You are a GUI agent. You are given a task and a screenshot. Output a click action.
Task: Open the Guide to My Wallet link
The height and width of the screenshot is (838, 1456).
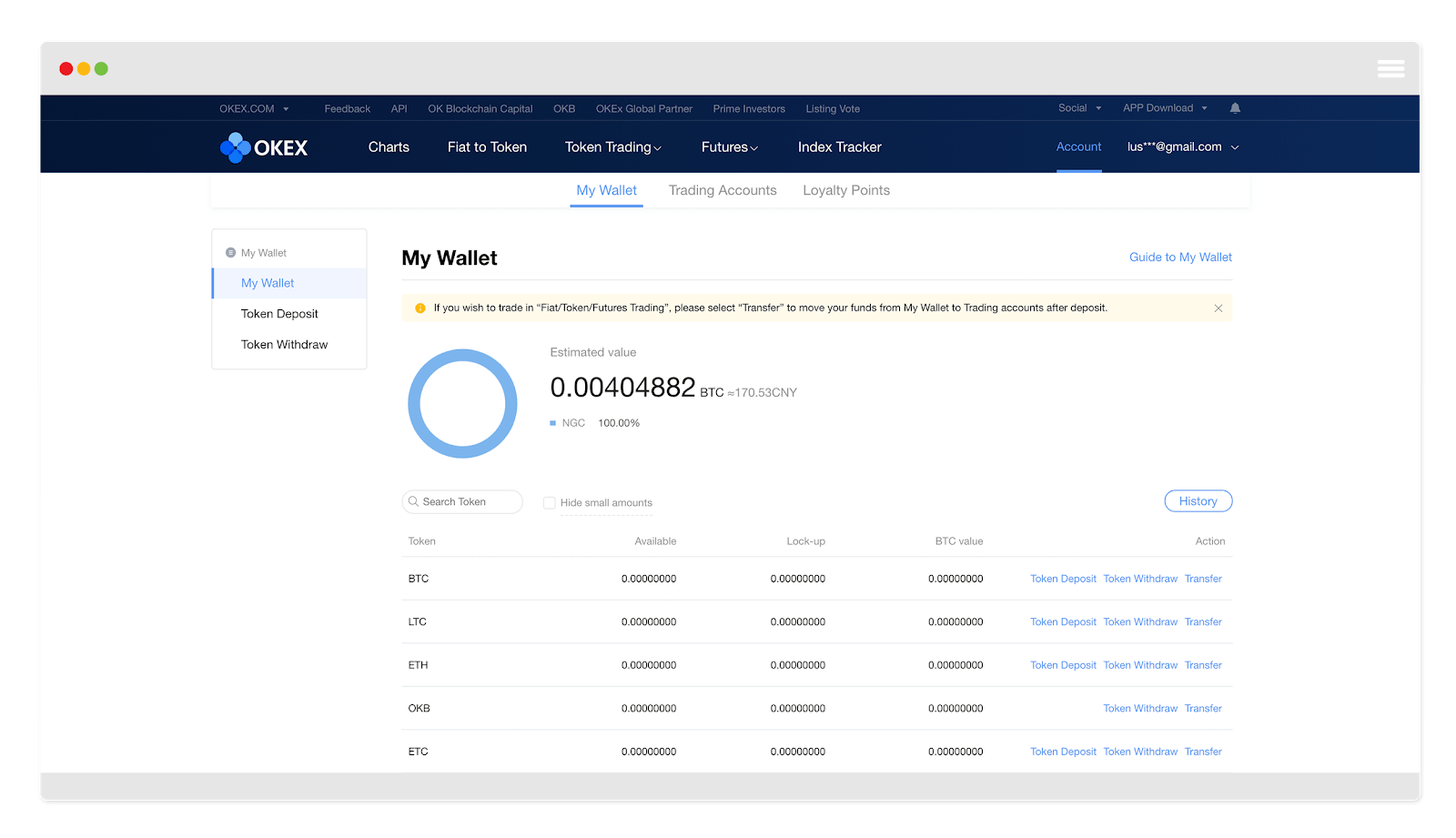tap(1180, 257)
